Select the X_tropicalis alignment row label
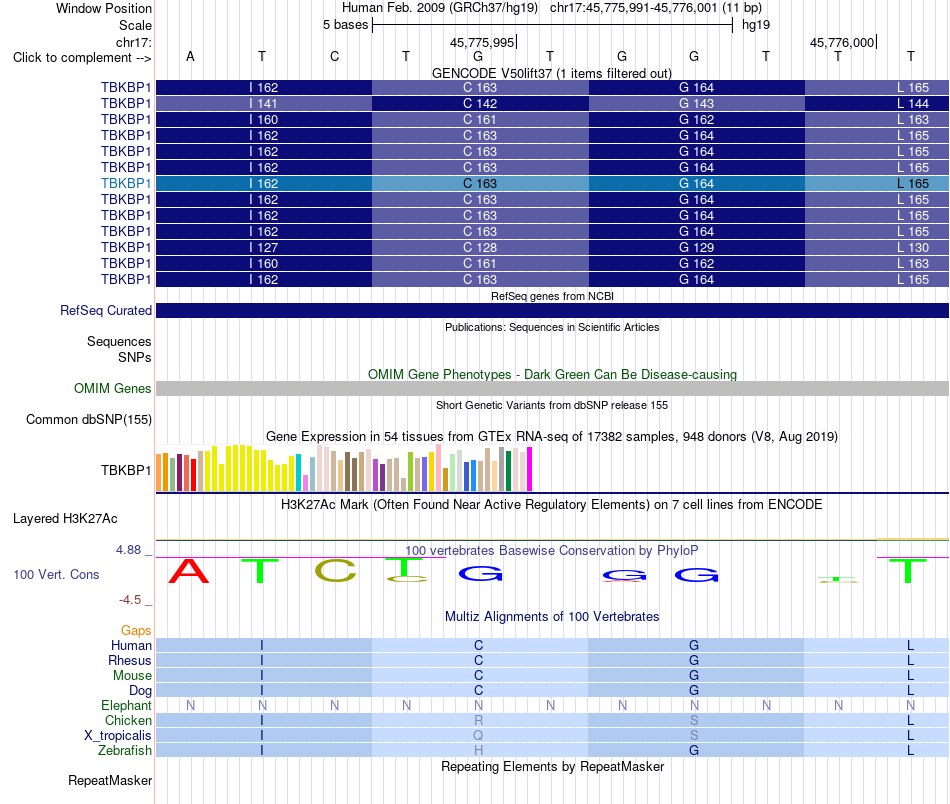This screenshot has width=950, height=804. pos(118,736)
